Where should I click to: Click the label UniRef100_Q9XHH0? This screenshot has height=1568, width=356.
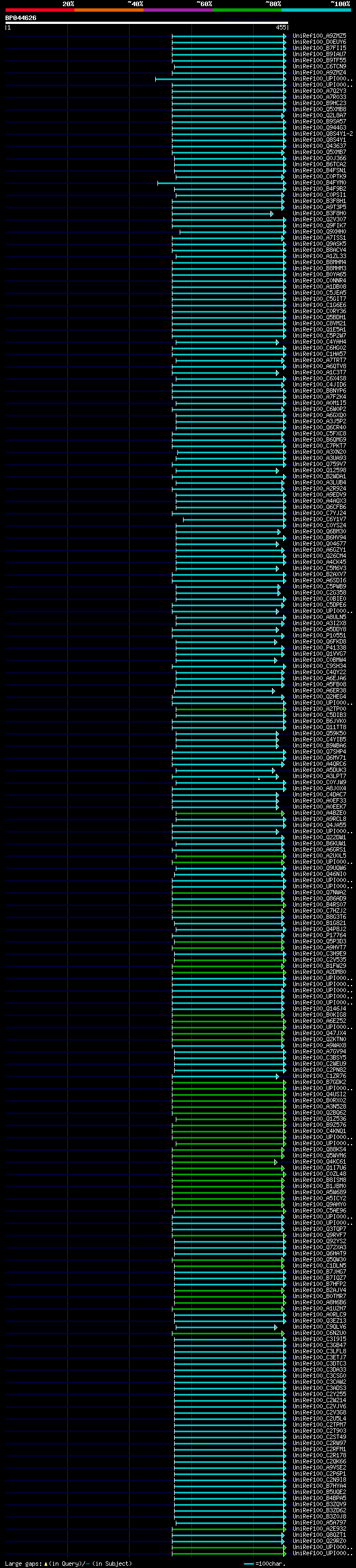[319, 231]
